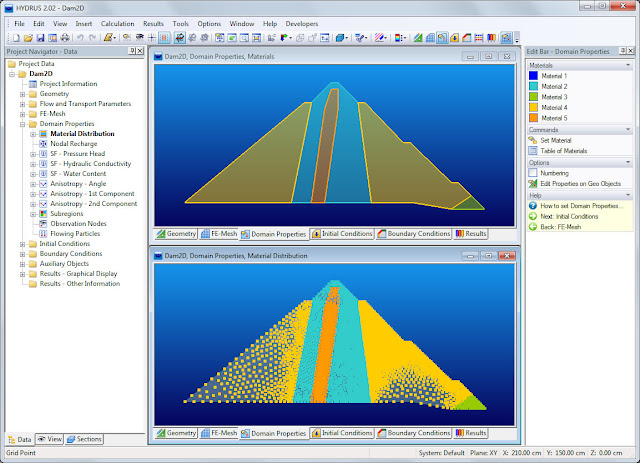Click Back: FE-Mesh link
The width and height of the screenshot is (640, 463).
560,227
